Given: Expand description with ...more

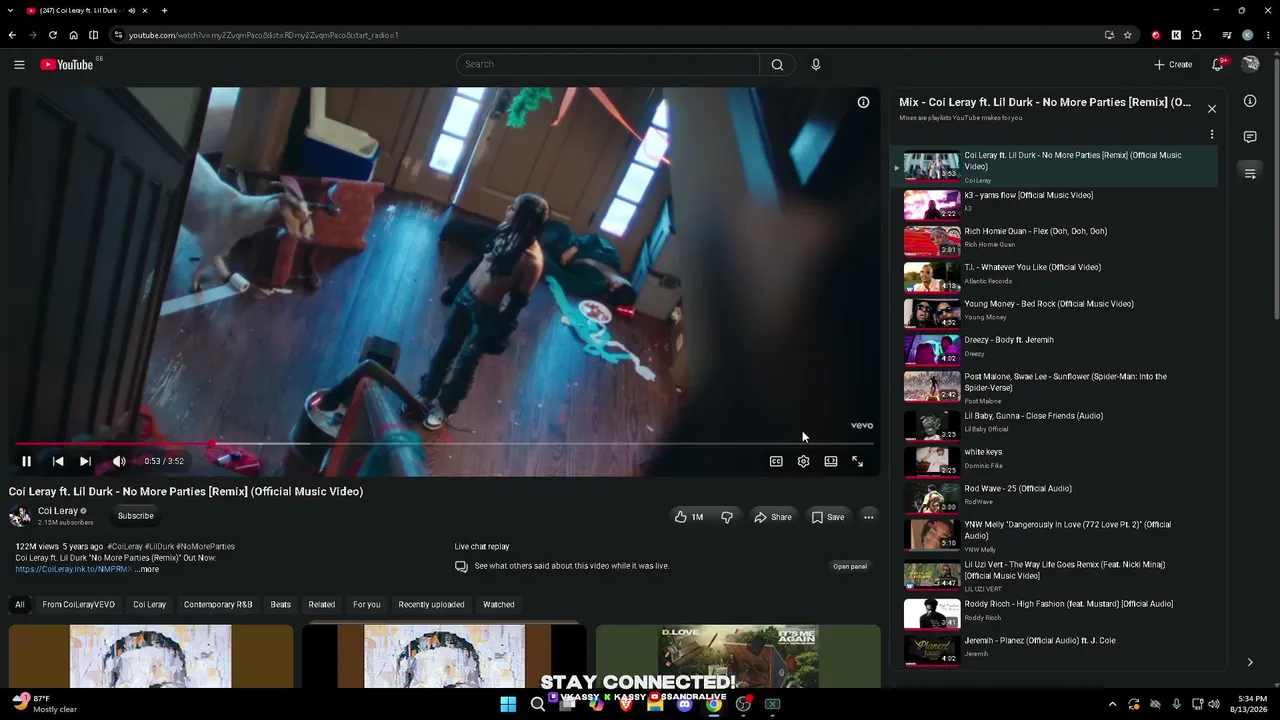Looking at the screenshot, I should point(147,569).
